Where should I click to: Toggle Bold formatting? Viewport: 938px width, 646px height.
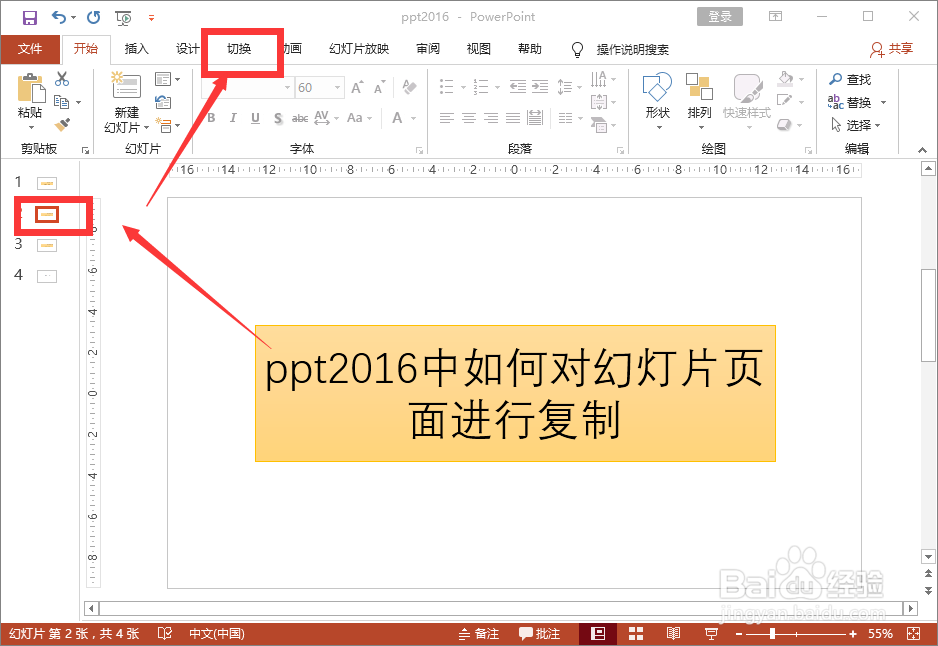tap(211, 118)
